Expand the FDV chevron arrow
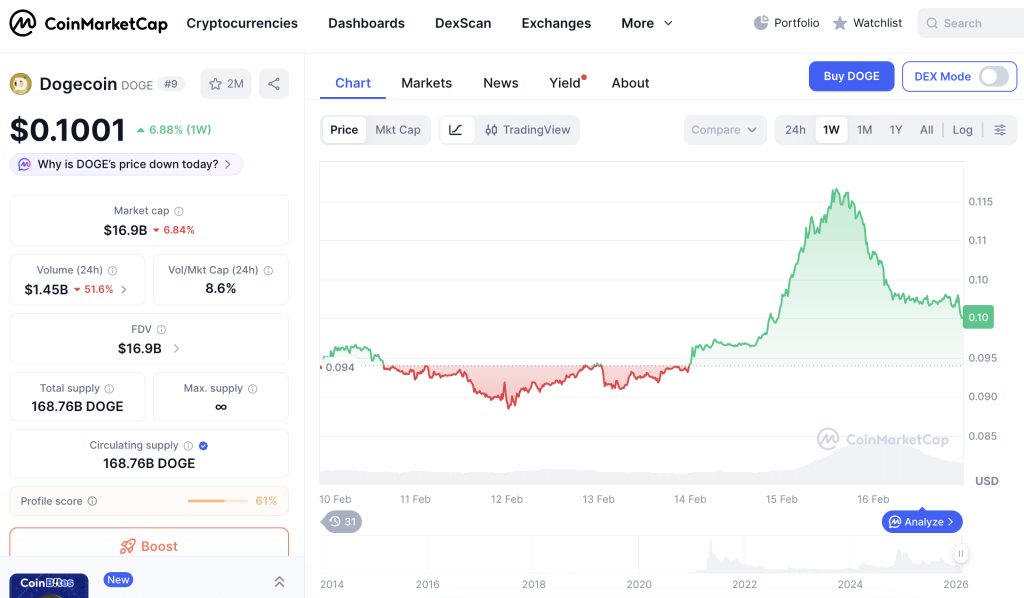This screenshot has height=598, width=1024. (176, 349)
